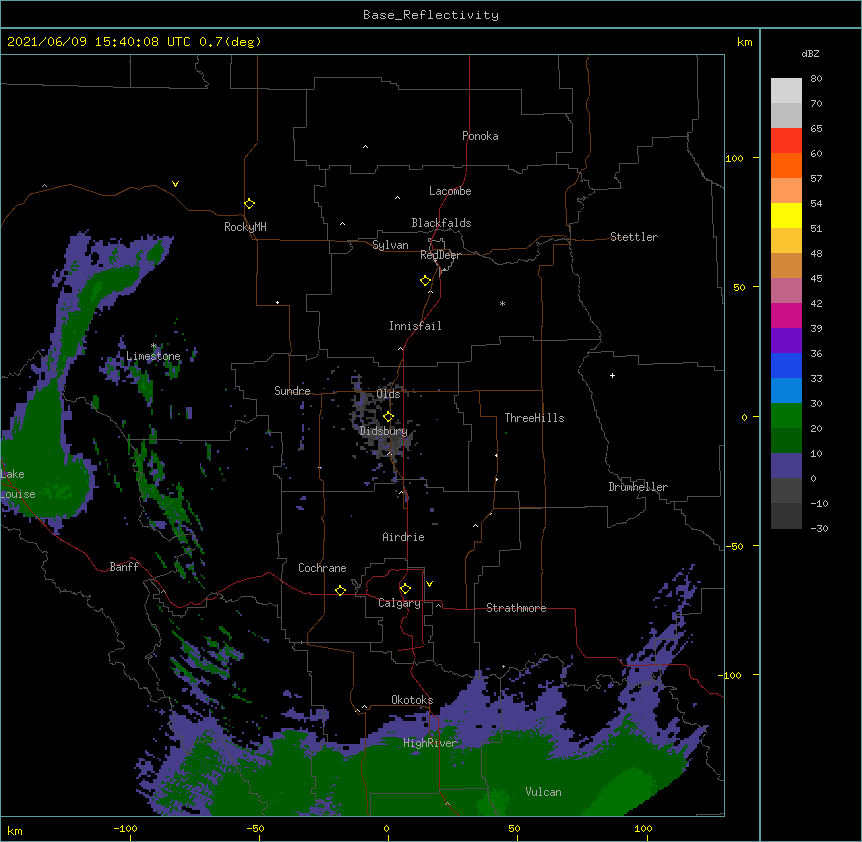
Task: Click the Vulcan city label
Action: (x=543, y=792)
